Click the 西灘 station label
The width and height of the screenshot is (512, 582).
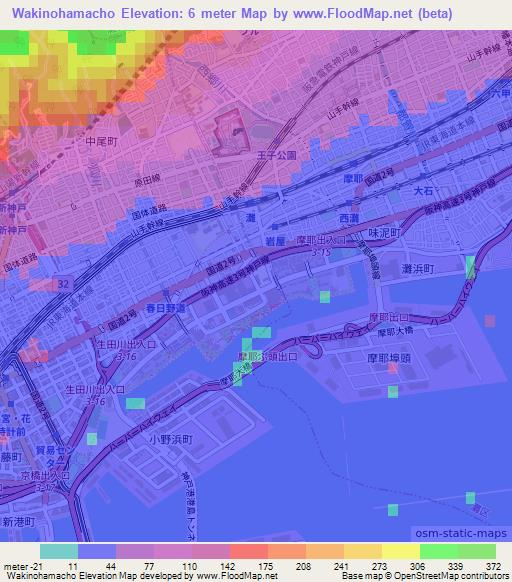pyautogui.click(x=349, y=219)
